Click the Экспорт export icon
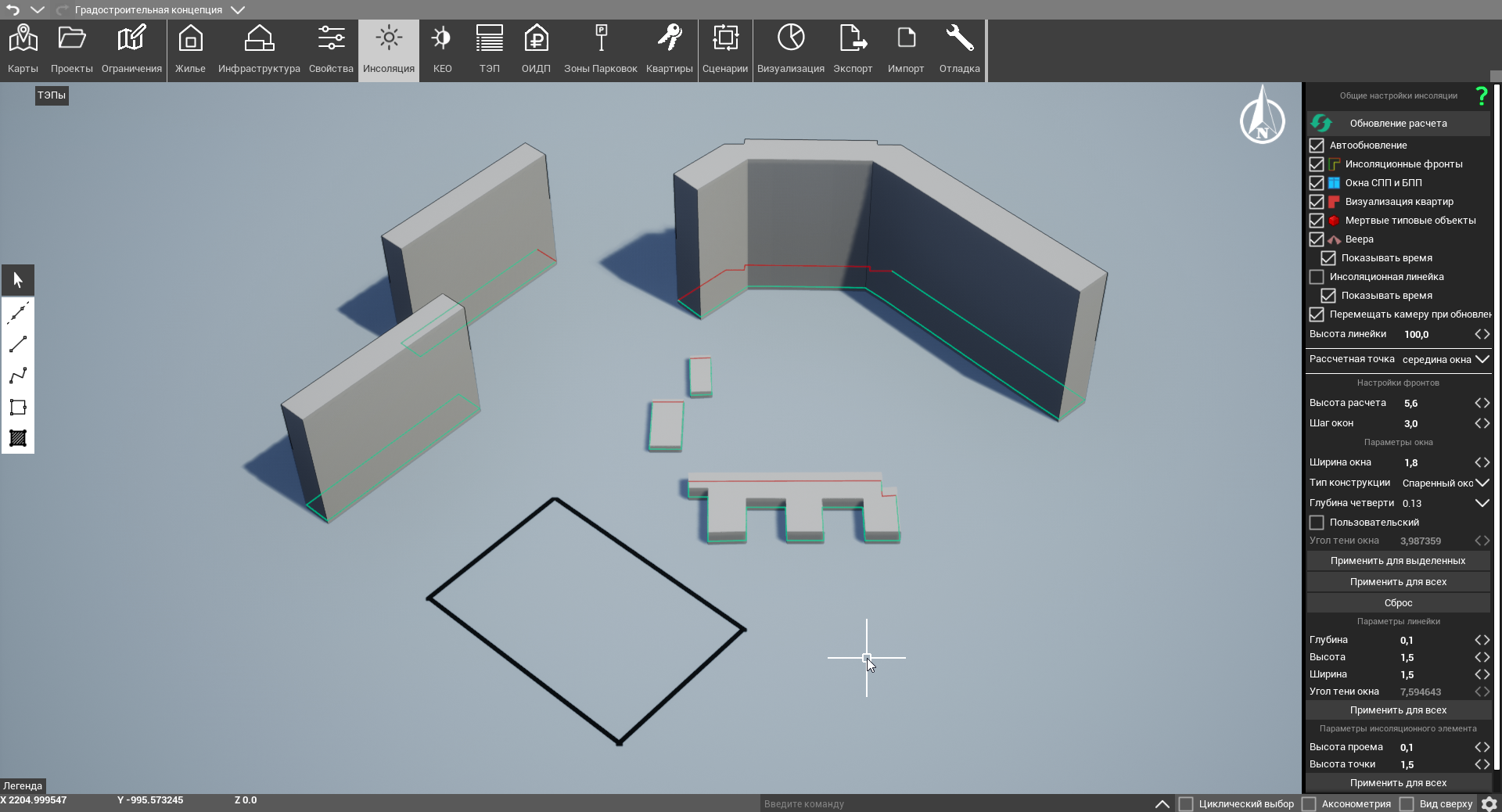This screenshot has height=812, width=1502. point(853,49)
